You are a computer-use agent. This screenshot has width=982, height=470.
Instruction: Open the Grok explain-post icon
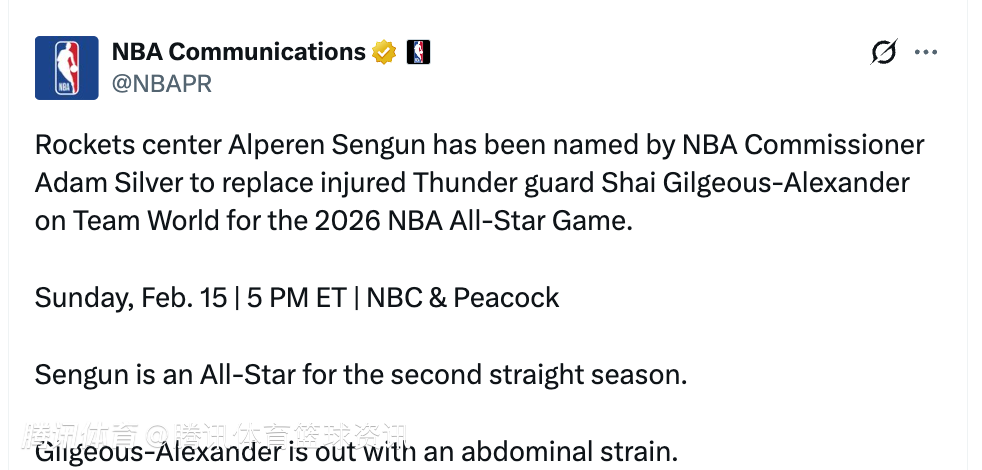[x=883, y=52]
